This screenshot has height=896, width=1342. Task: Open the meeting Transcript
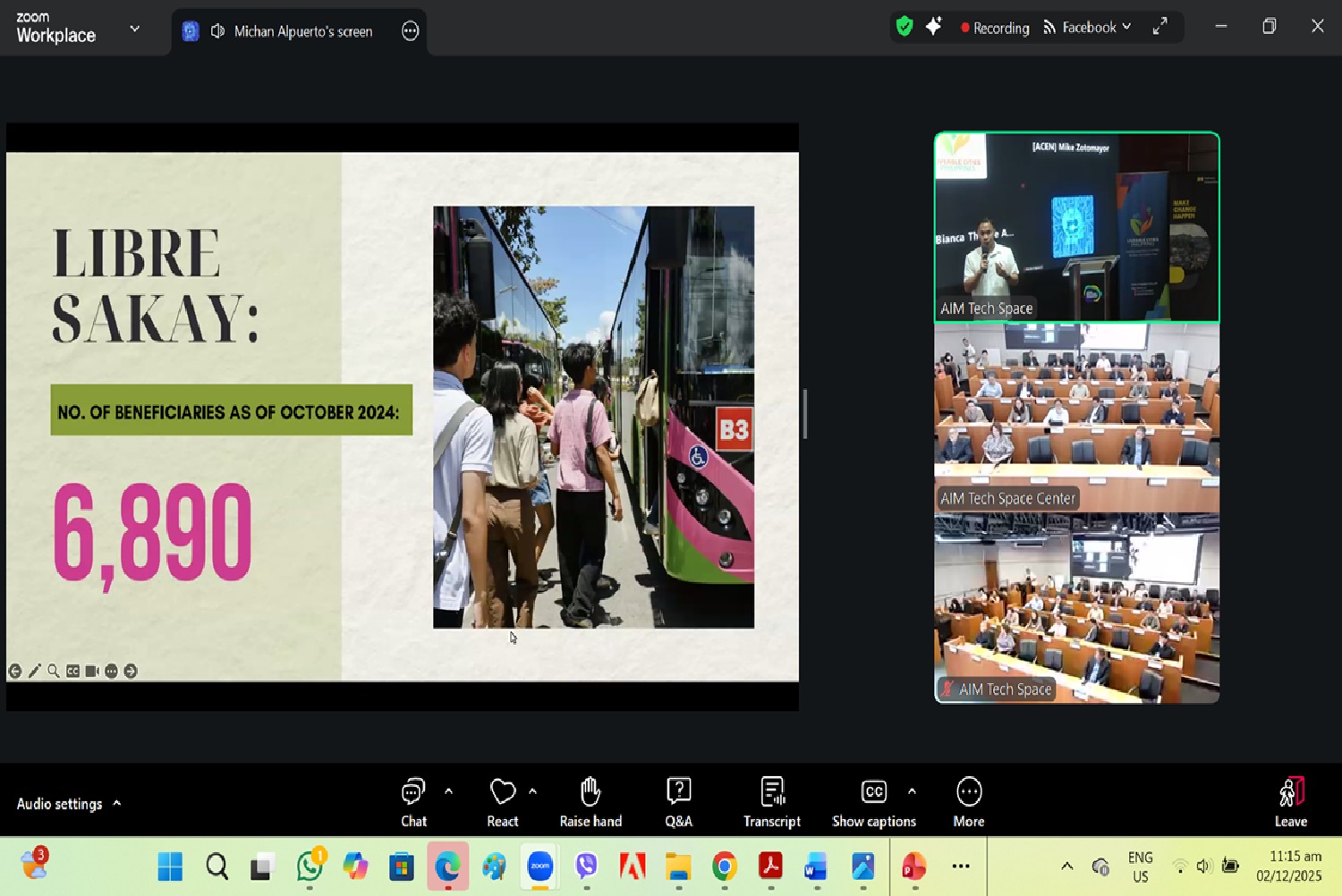[x=771, y=801]
